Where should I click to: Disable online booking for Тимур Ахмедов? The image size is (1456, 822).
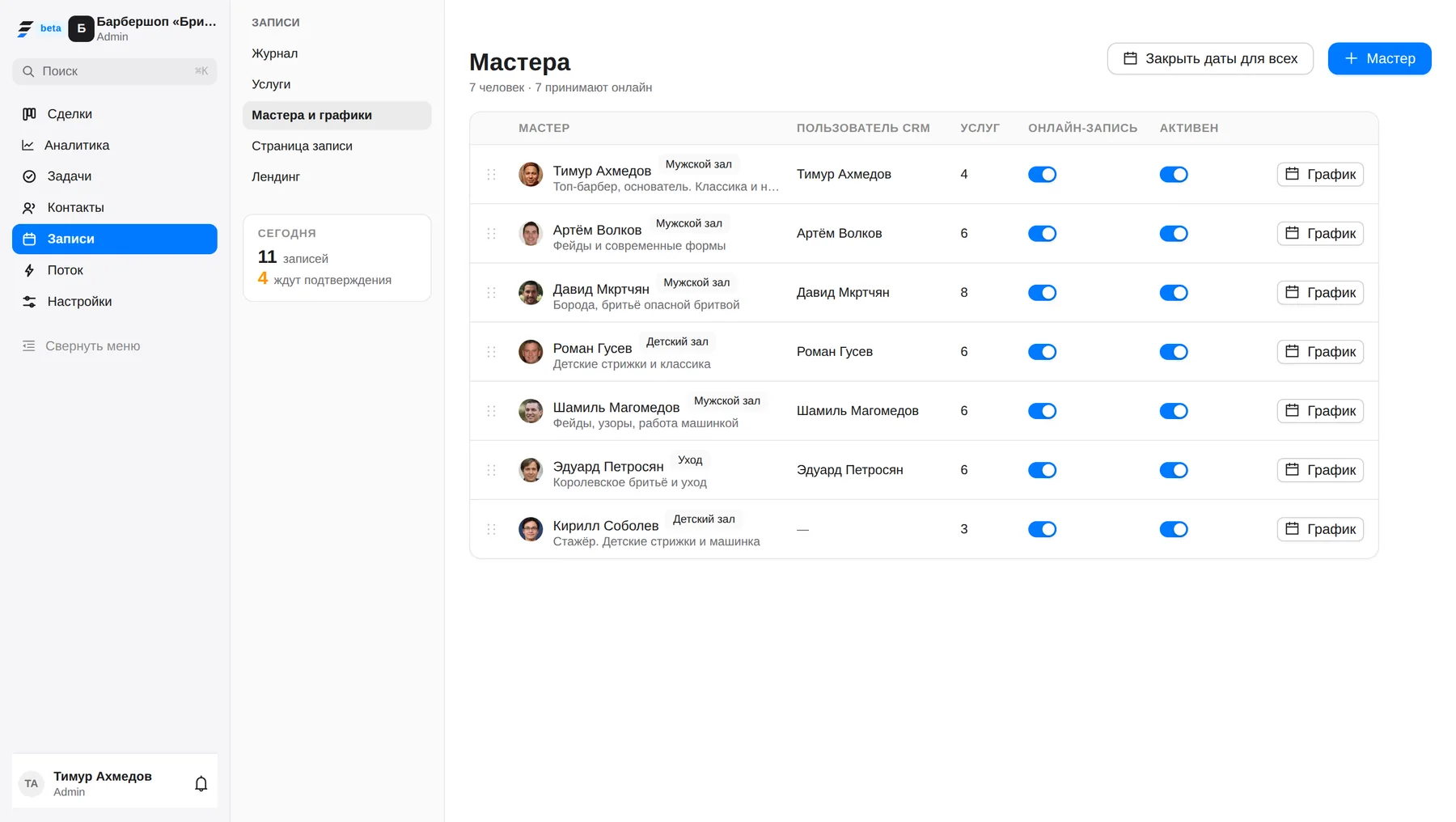pyautogui.click(x=1042, y=174)
